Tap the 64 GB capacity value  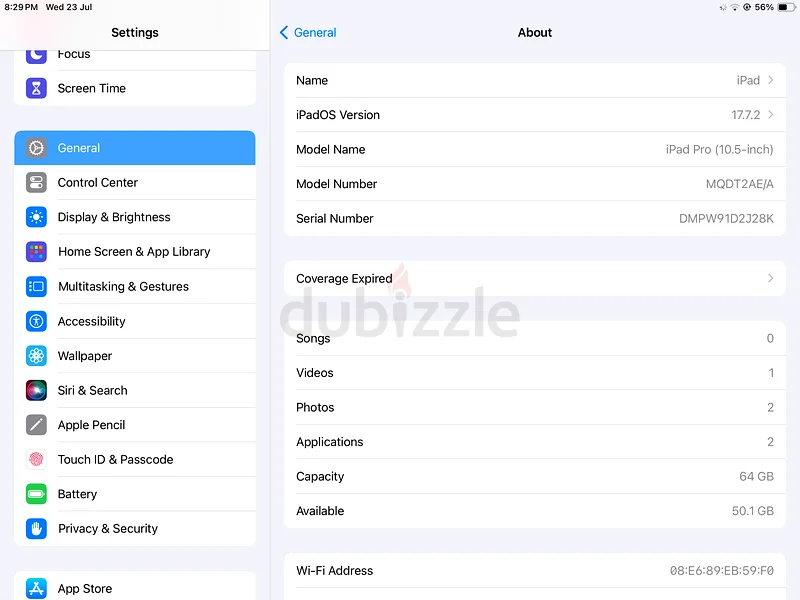(x=757, y=477)
